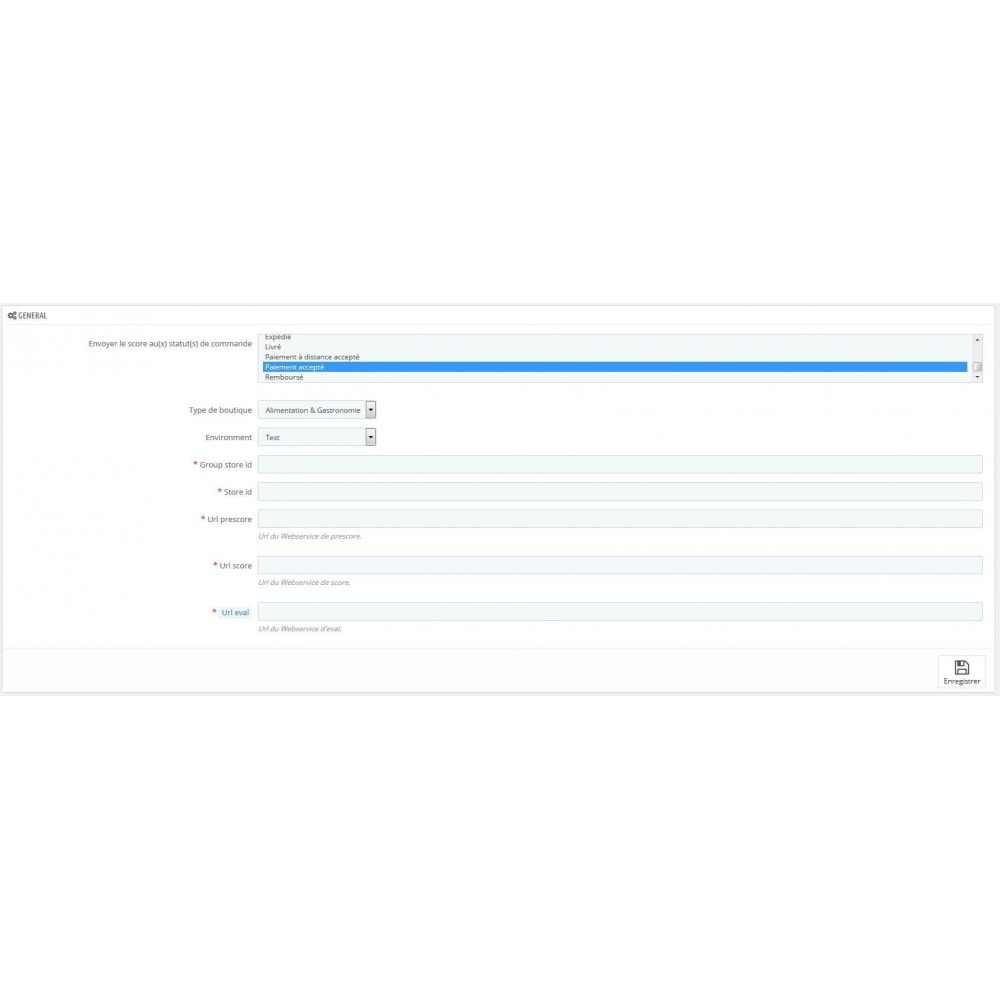Click the Enregistrer save icon
1000x1000 pixels.
tap(961, 667)
